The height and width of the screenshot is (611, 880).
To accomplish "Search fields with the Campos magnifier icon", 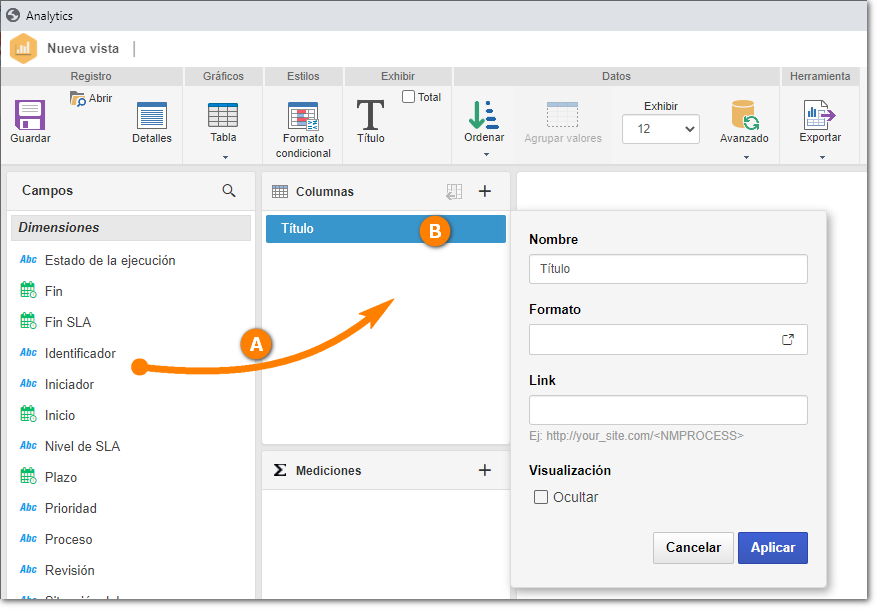I will point(228,191).
